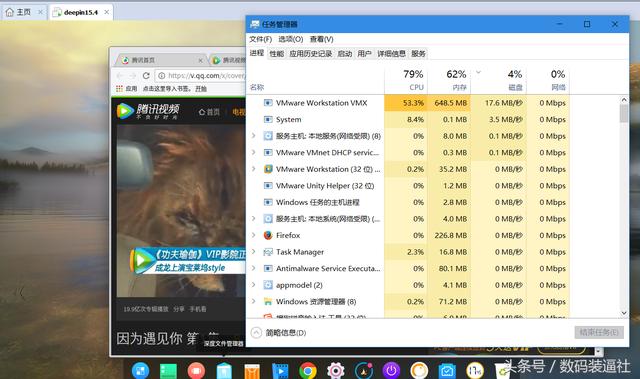This screenshot has width=640, height=379.
Task: Expand the 服务主机: 本地系统(网络受限) row
Action: (253, 218)
